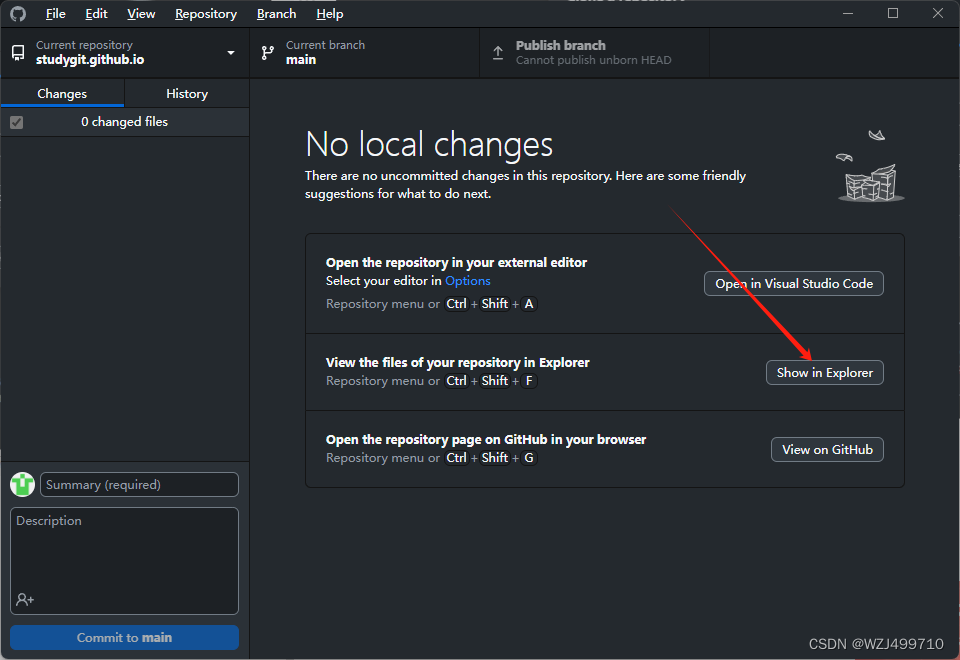Open the Help menu

(x=329, y=13)
